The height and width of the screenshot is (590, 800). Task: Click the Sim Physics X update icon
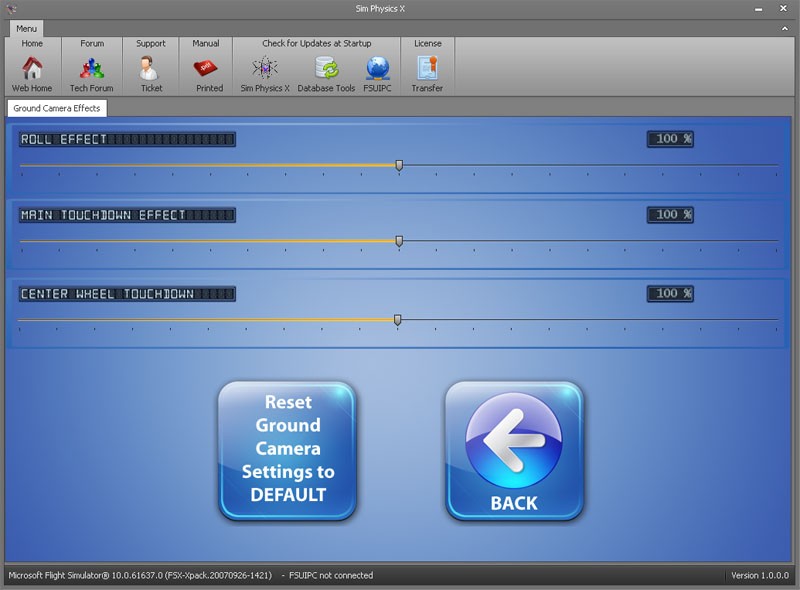coord(265,68)
